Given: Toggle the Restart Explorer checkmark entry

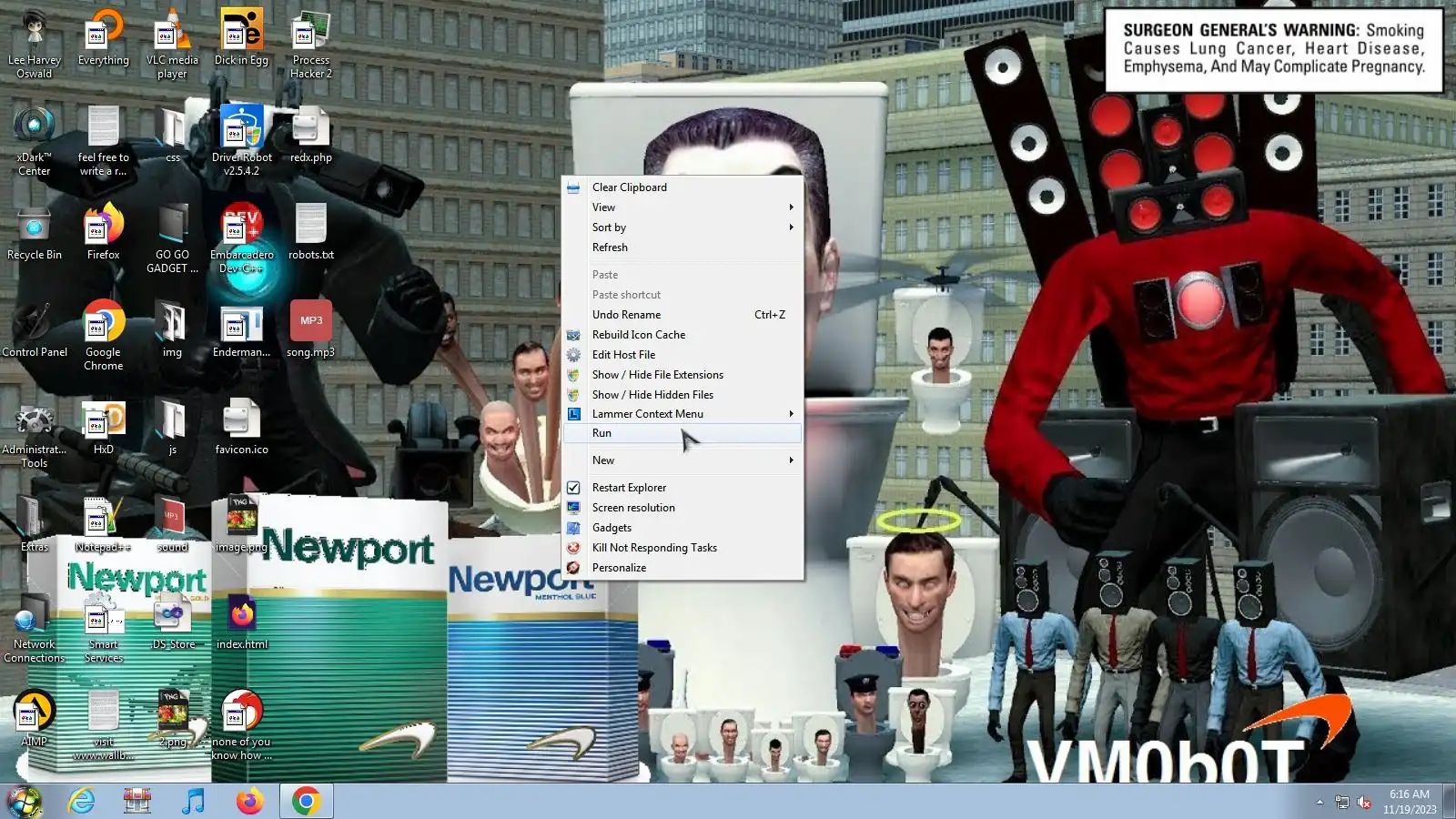Looking at the screenshot, I should point(682,488).
